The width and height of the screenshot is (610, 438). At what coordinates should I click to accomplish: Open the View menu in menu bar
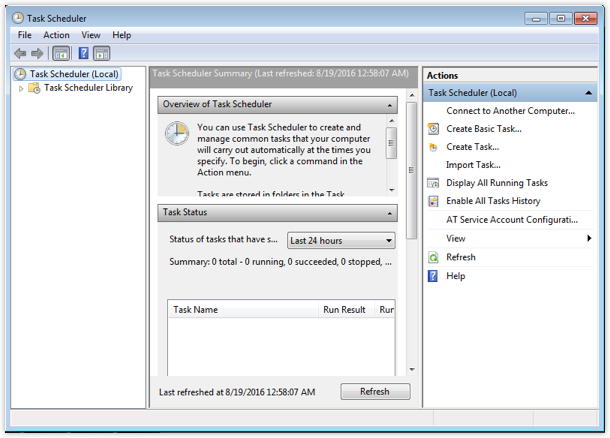click(x=91, y=35)
